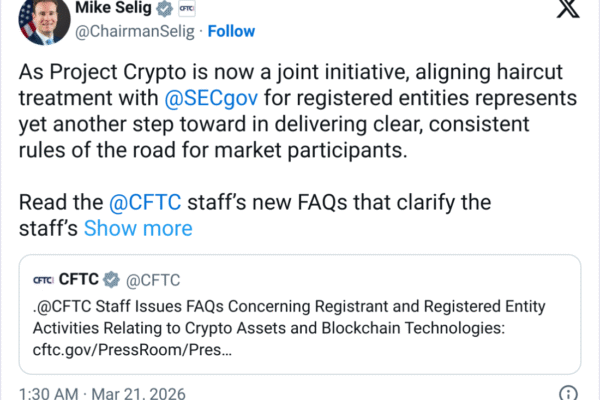600x400 pixels.
Task: Click the bold CFTC name in the quoted post
Action: [x=81, y=279]
